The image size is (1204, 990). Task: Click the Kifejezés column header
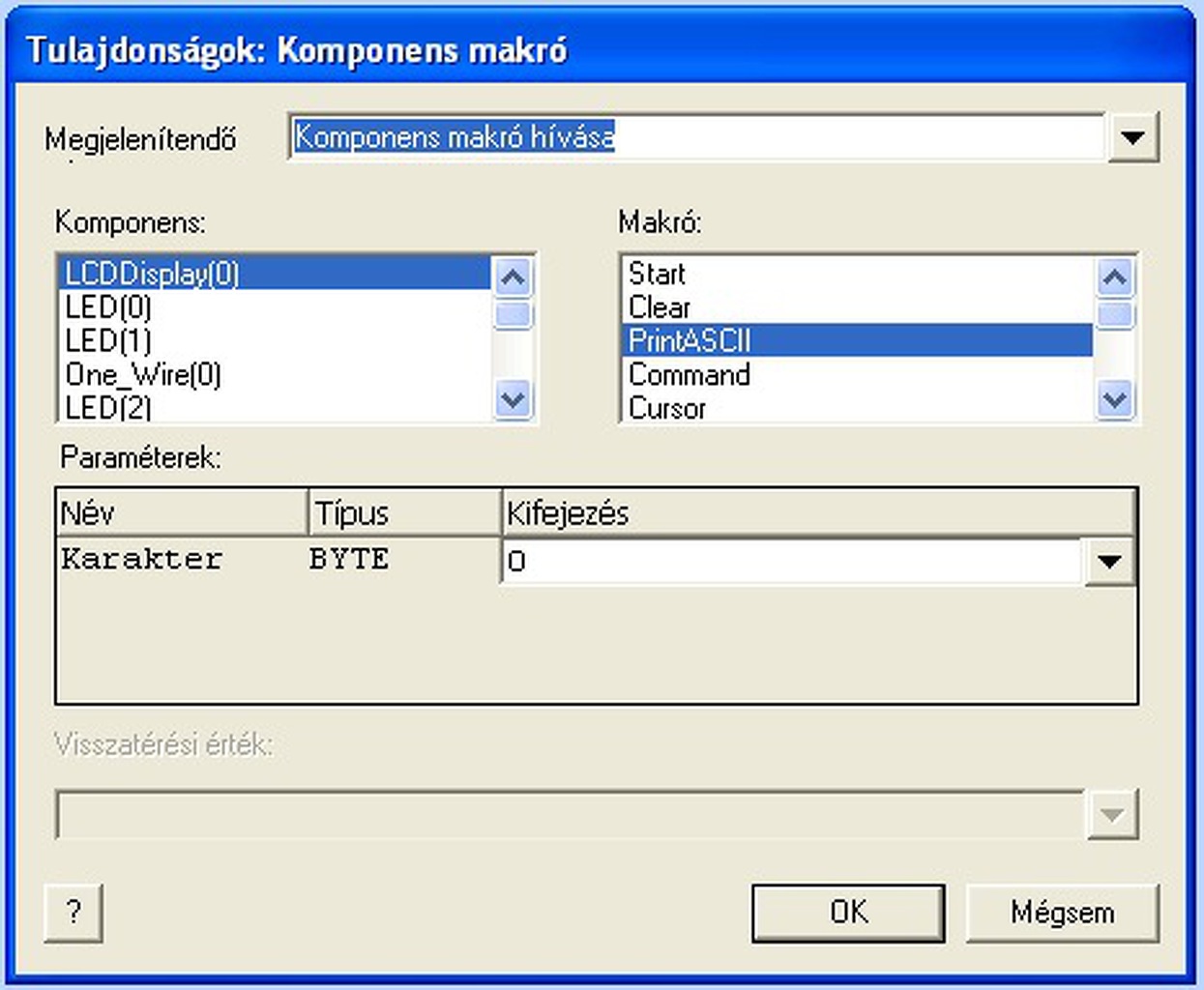coord(818,512)
